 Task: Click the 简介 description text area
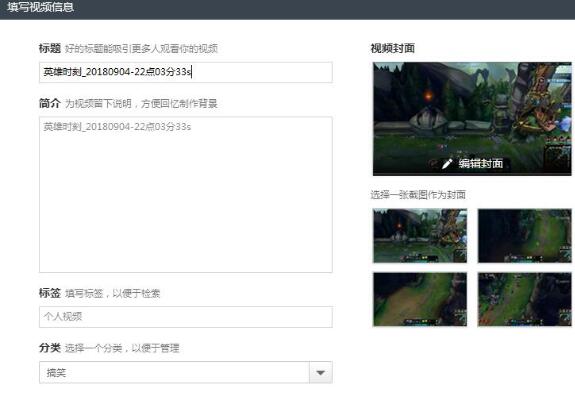coord(186,194)
